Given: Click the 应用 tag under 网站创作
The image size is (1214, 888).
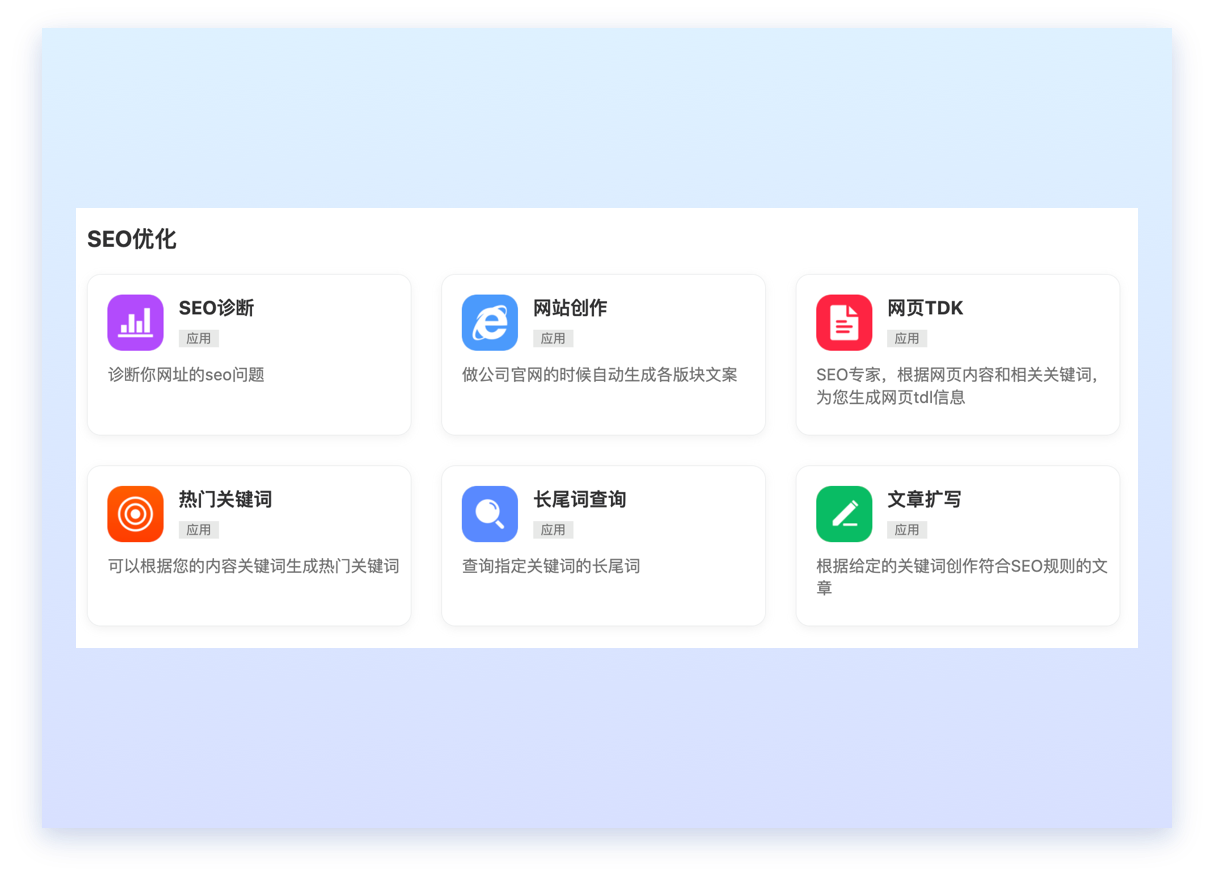Looking at the screenshot, I should [x=553, y=339].
